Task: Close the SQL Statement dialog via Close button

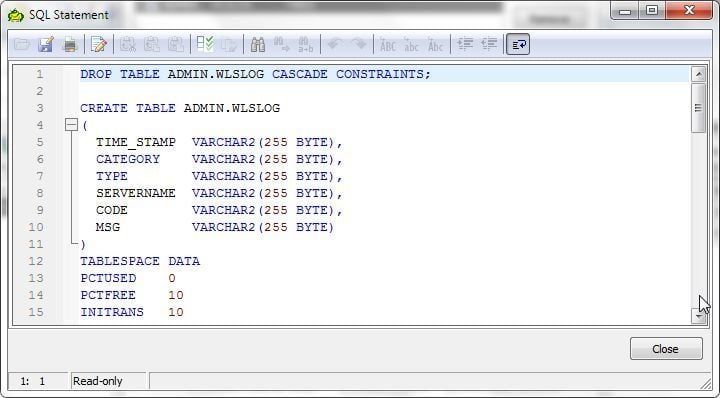Action: (x=666, y=349)
